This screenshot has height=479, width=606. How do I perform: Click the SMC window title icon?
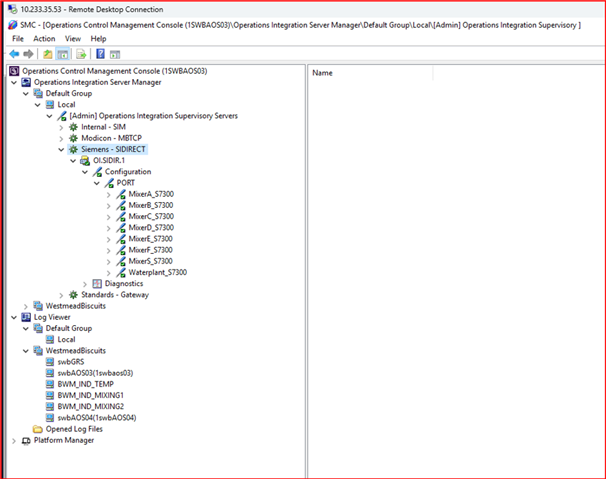13,25
